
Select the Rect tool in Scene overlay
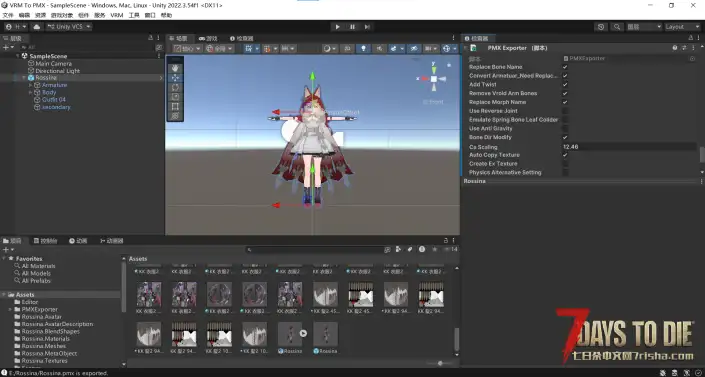pos(175,106)
